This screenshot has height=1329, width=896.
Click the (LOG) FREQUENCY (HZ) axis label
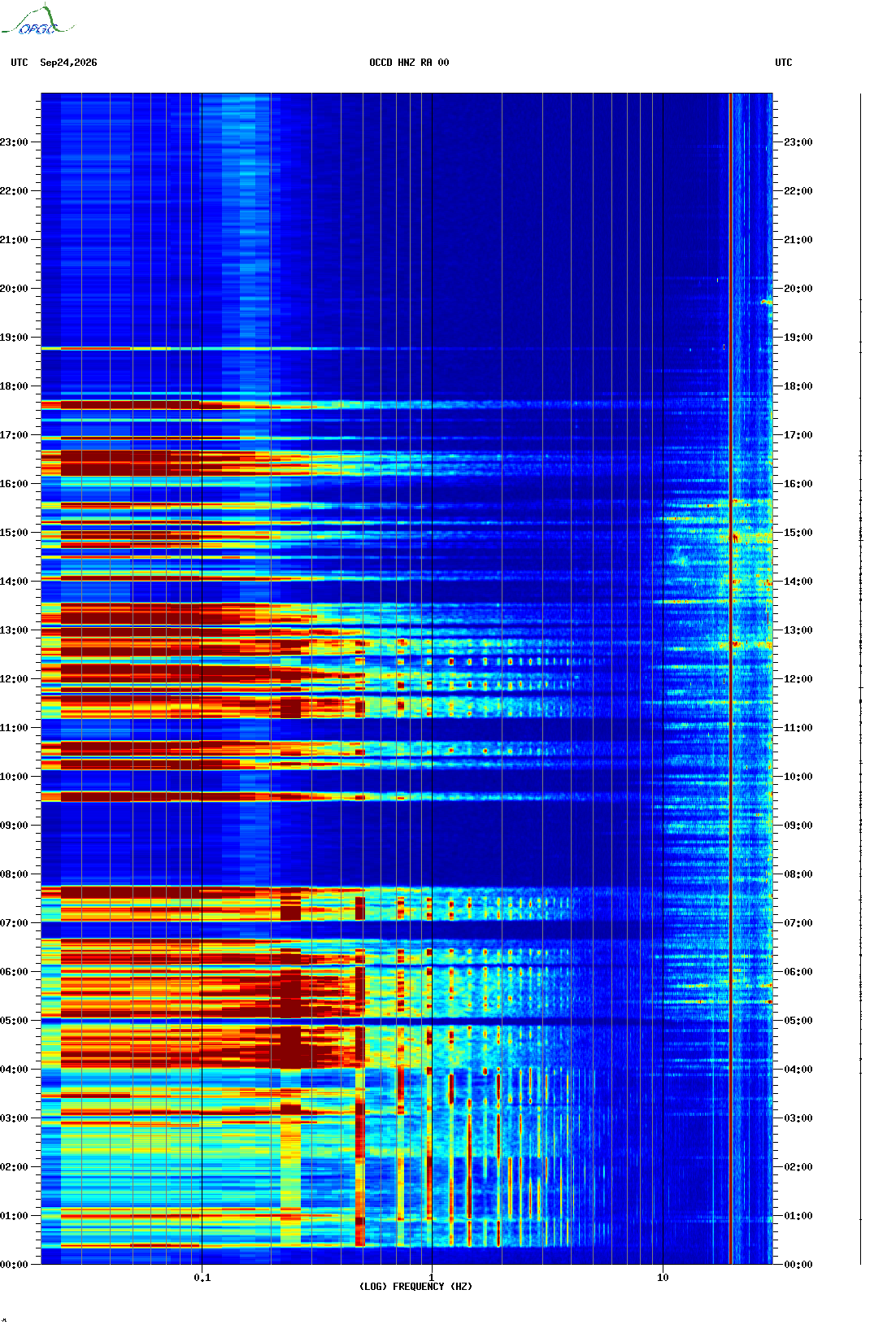[x=415, y=1287]
